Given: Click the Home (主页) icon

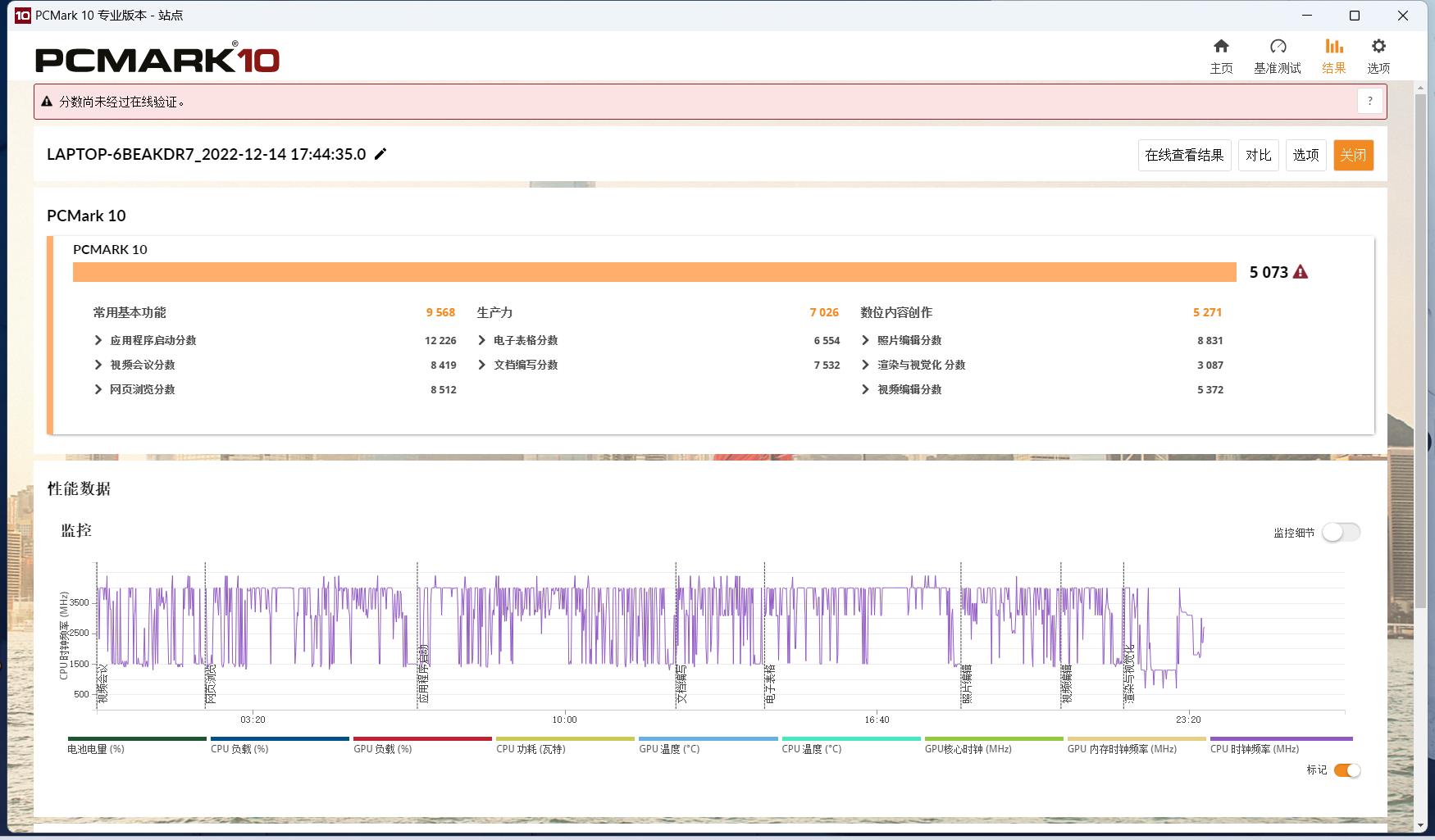Looking at the screenshot, I should [1221, 47].
